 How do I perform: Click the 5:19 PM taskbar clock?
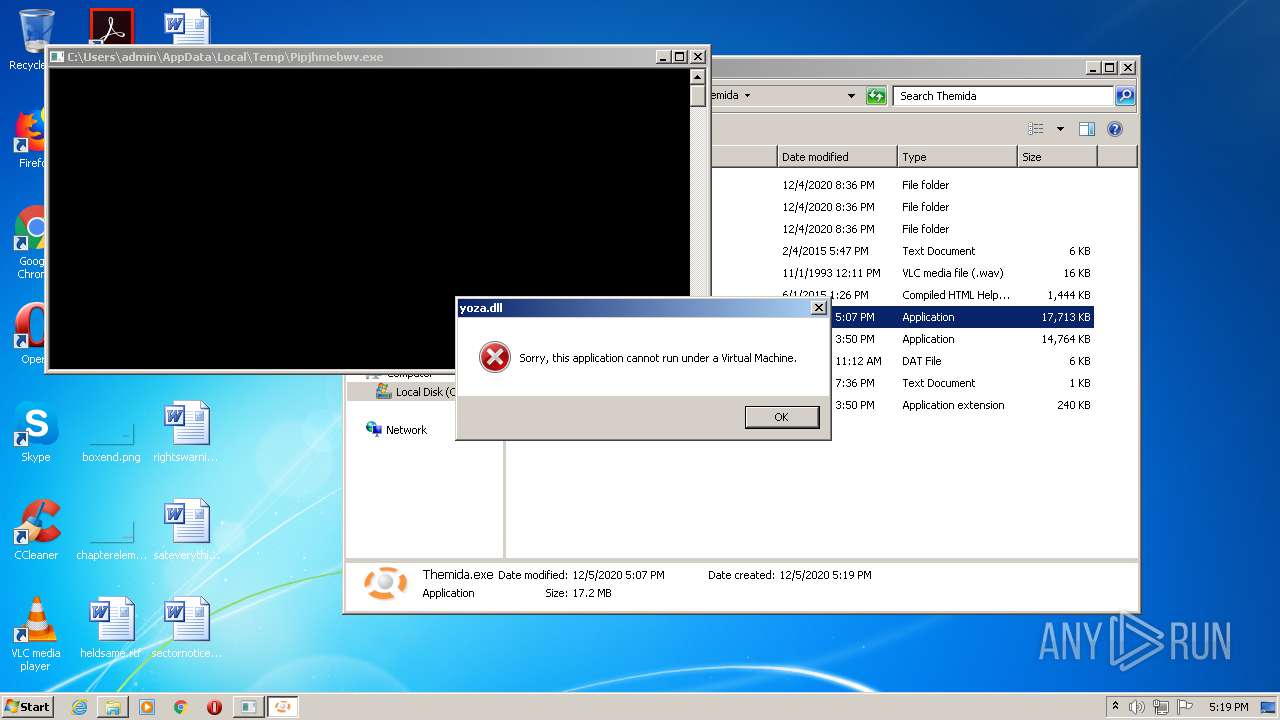tap(1228, 707)
